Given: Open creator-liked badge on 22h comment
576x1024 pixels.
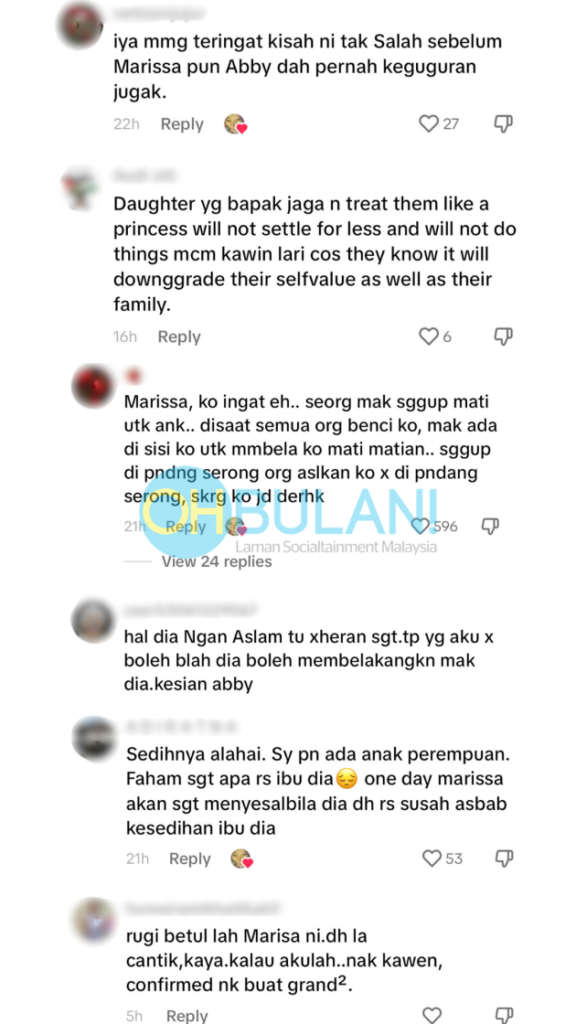Looking at the screenshot, I should 234,124.
